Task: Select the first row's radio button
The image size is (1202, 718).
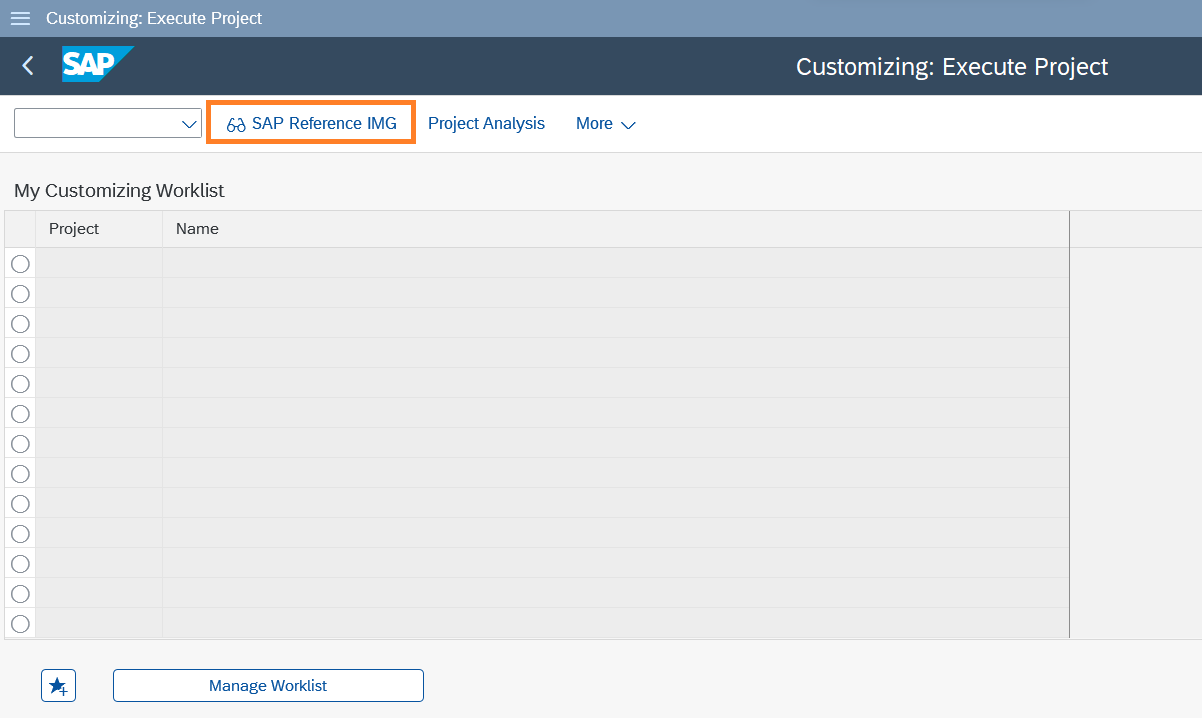Action: (20, 264)
